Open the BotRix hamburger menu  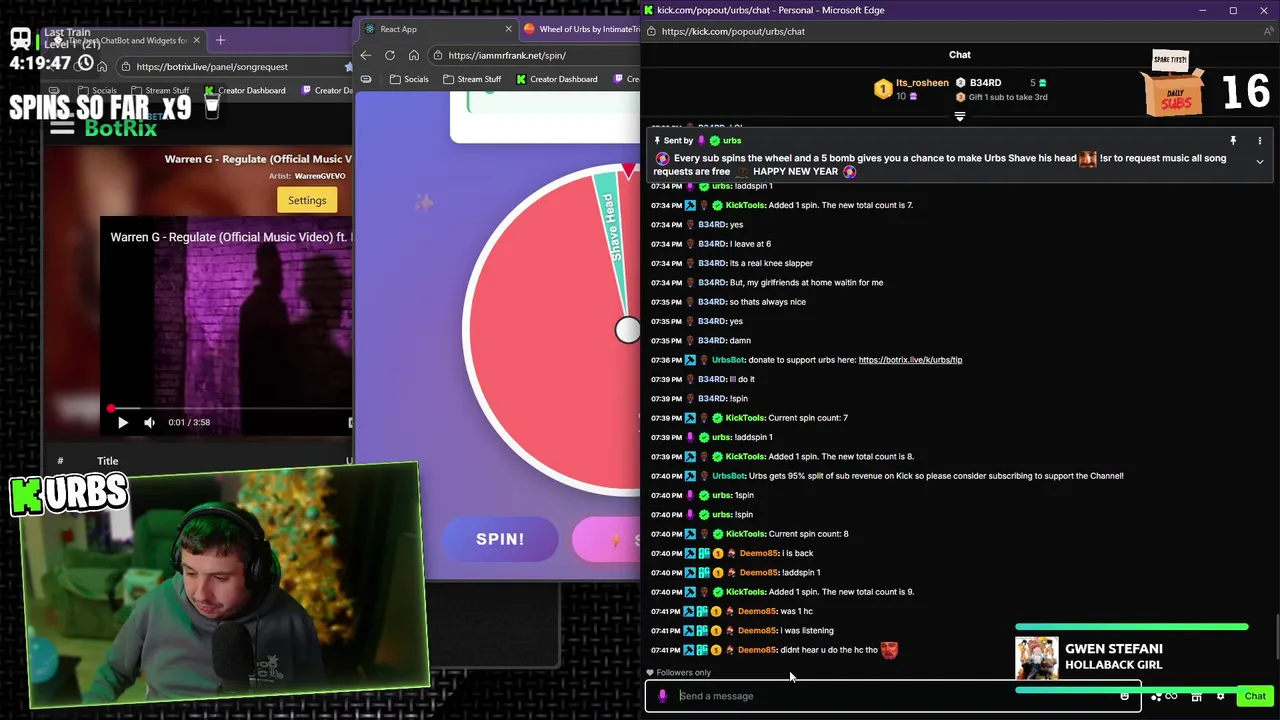point(62,127)
